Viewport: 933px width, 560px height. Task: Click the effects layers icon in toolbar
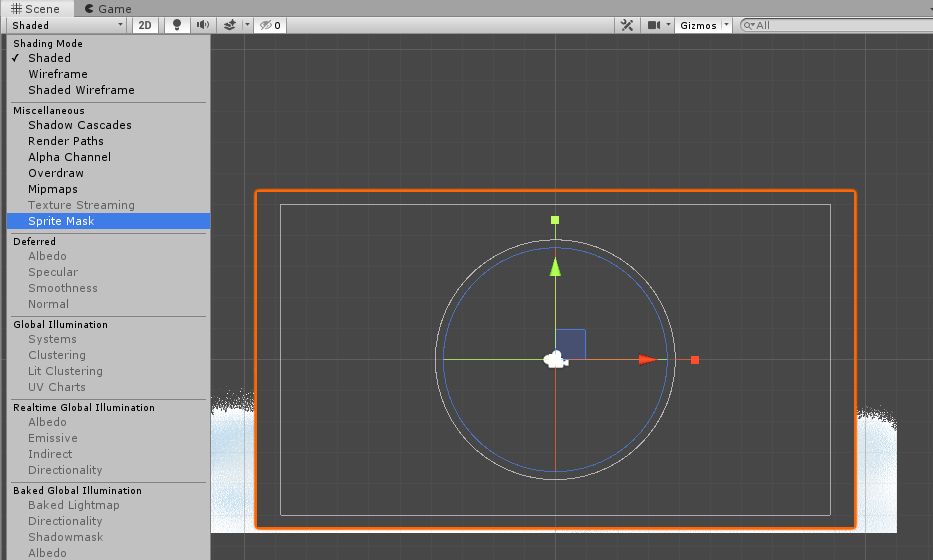click(229, 25)
